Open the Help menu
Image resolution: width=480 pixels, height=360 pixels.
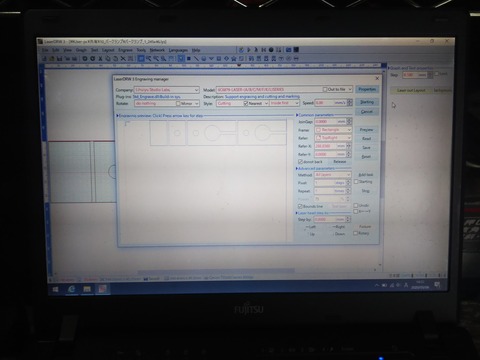coord(196,50)
